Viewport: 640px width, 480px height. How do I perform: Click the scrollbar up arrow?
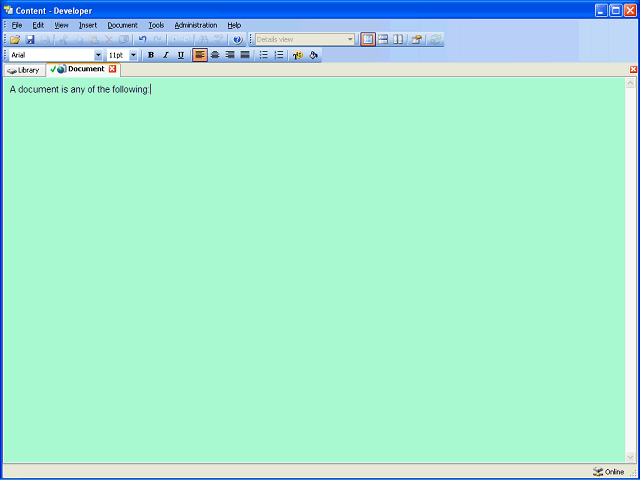630,84
